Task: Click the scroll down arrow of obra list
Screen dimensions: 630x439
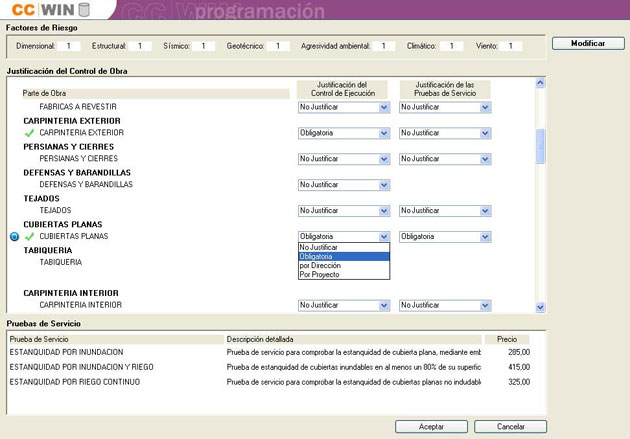Action: click(x=542, y=307)
